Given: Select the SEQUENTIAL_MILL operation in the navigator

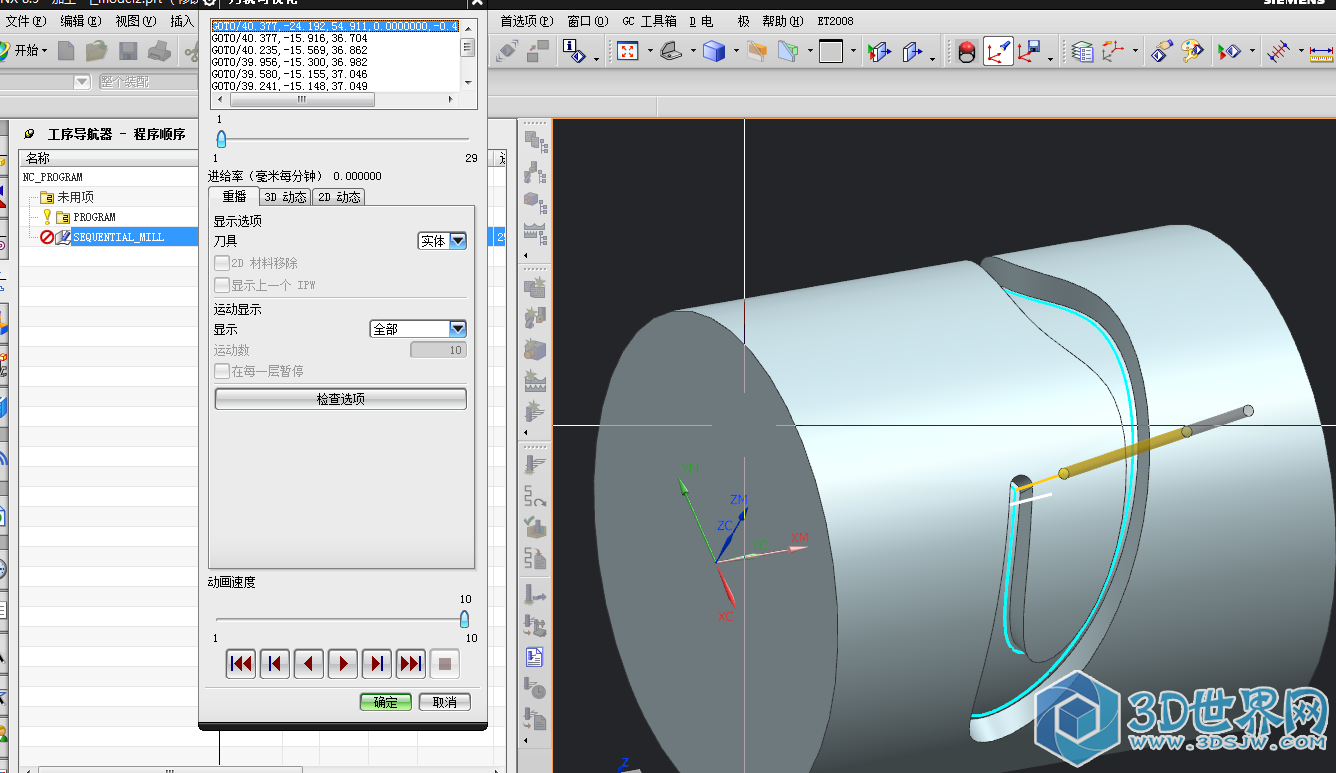Looking at the screenshot, I should pyautogui.click(x=118, y=237).
